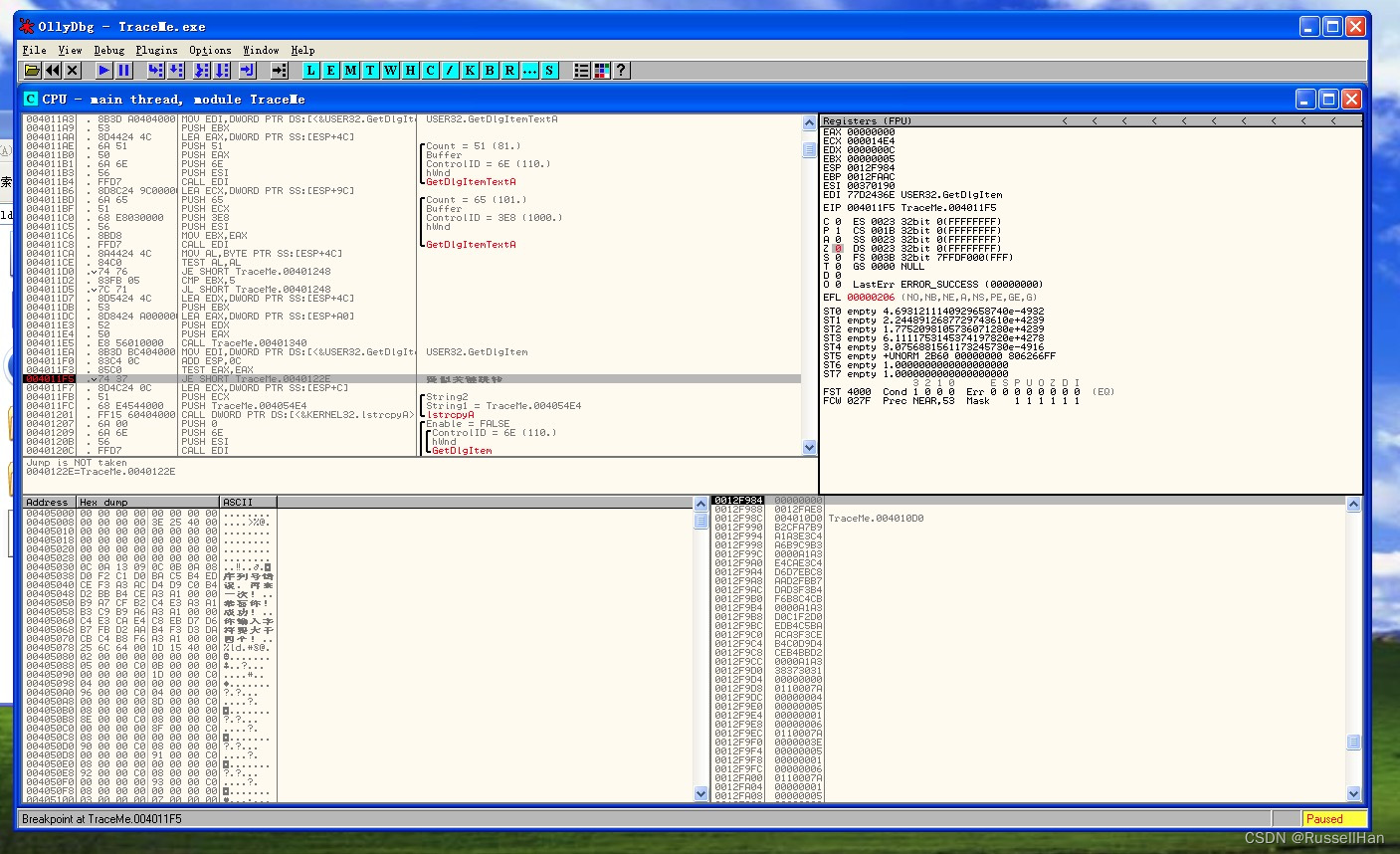This screenshot has height=854, width=1400.
Task: Click the Step over toolbar icon
Action: coord(175,71)
